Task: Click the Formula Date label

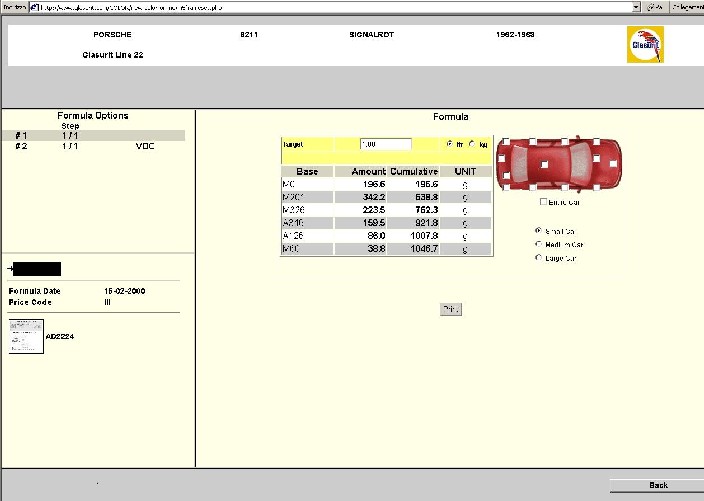Action: [x=35, y=291]
